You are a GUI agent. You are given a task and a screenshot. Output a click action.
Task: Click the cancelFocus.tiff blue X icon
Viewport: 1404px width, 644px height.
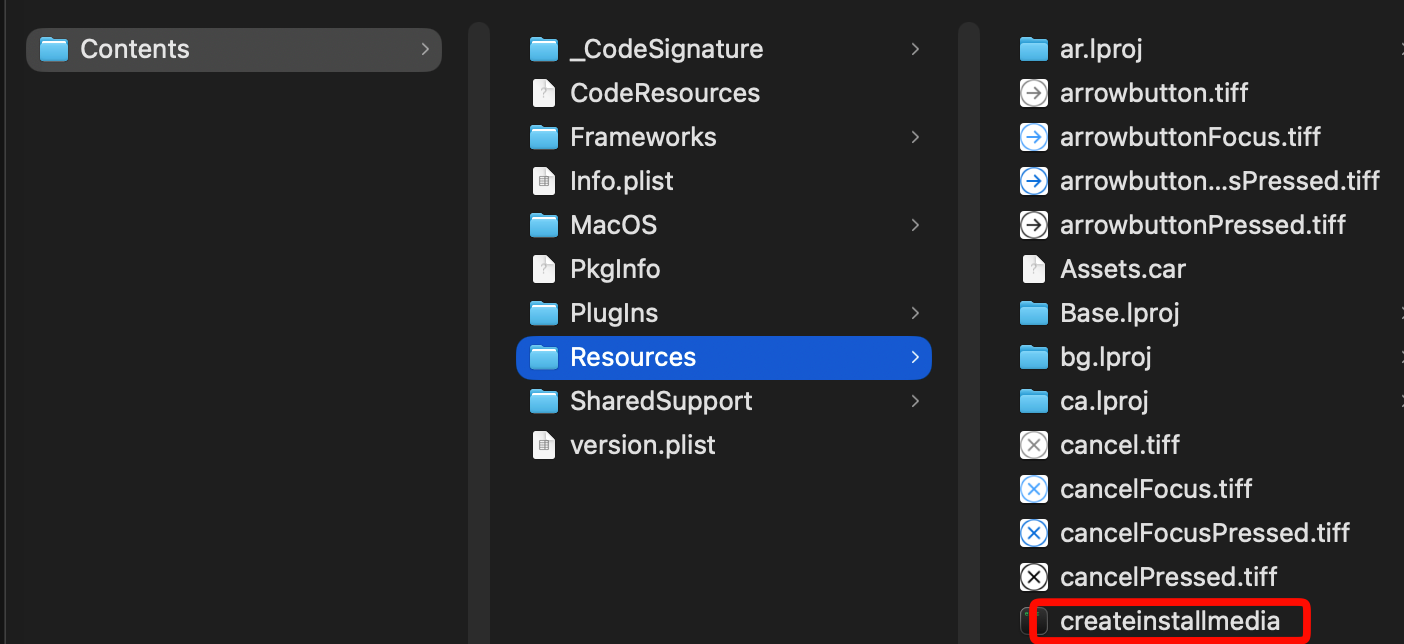[1033, 489]
